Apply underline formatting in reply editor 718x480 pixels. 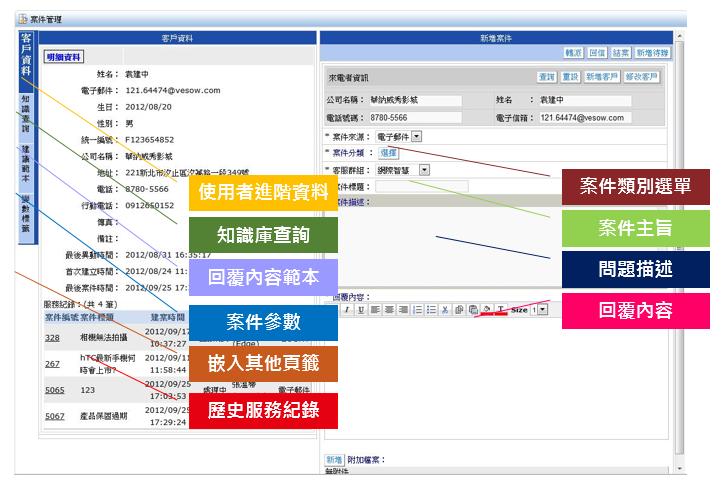[361, 310]
